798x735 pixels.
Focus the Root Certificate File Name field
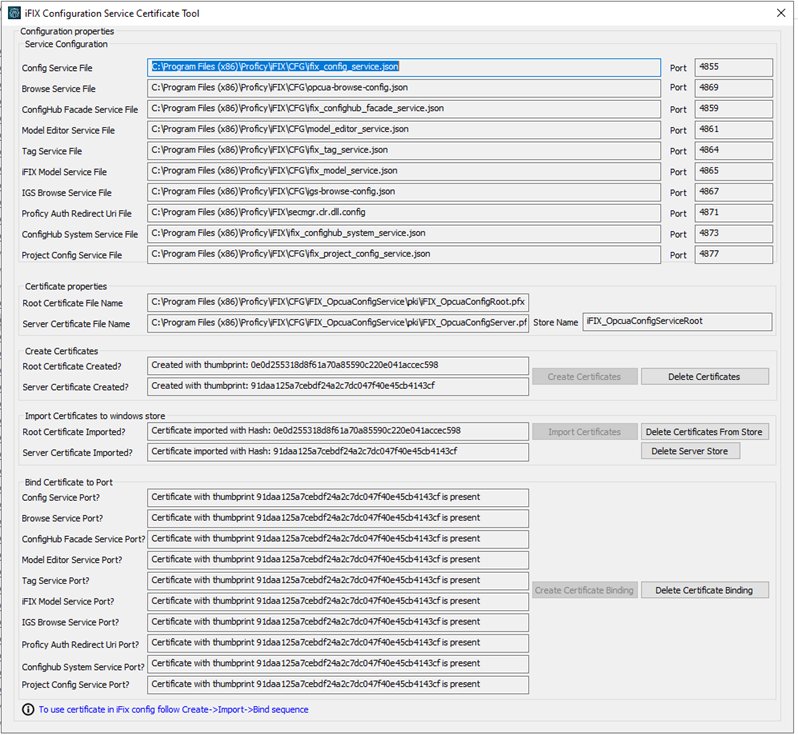click(x=338, y=302)
